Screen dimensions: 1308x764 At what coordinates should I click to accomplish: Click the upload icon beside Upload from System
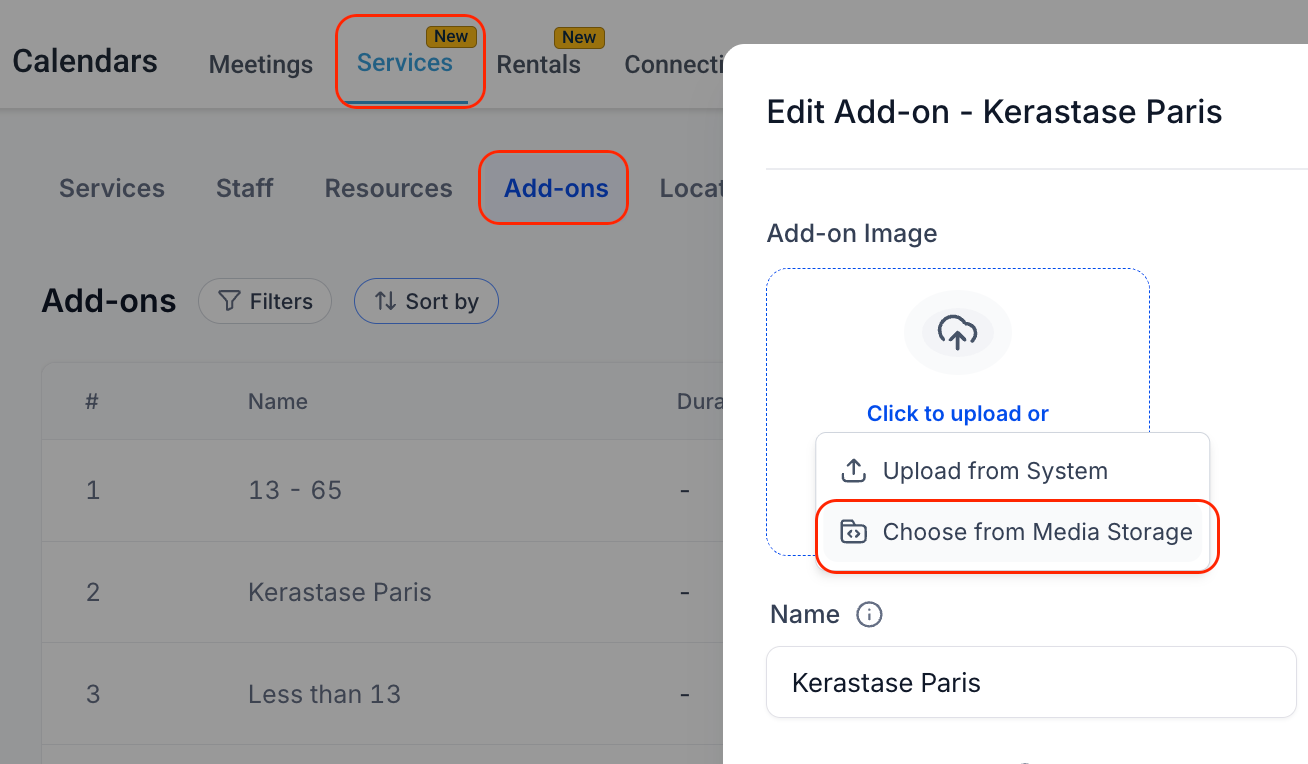click(x=854, y=470)
